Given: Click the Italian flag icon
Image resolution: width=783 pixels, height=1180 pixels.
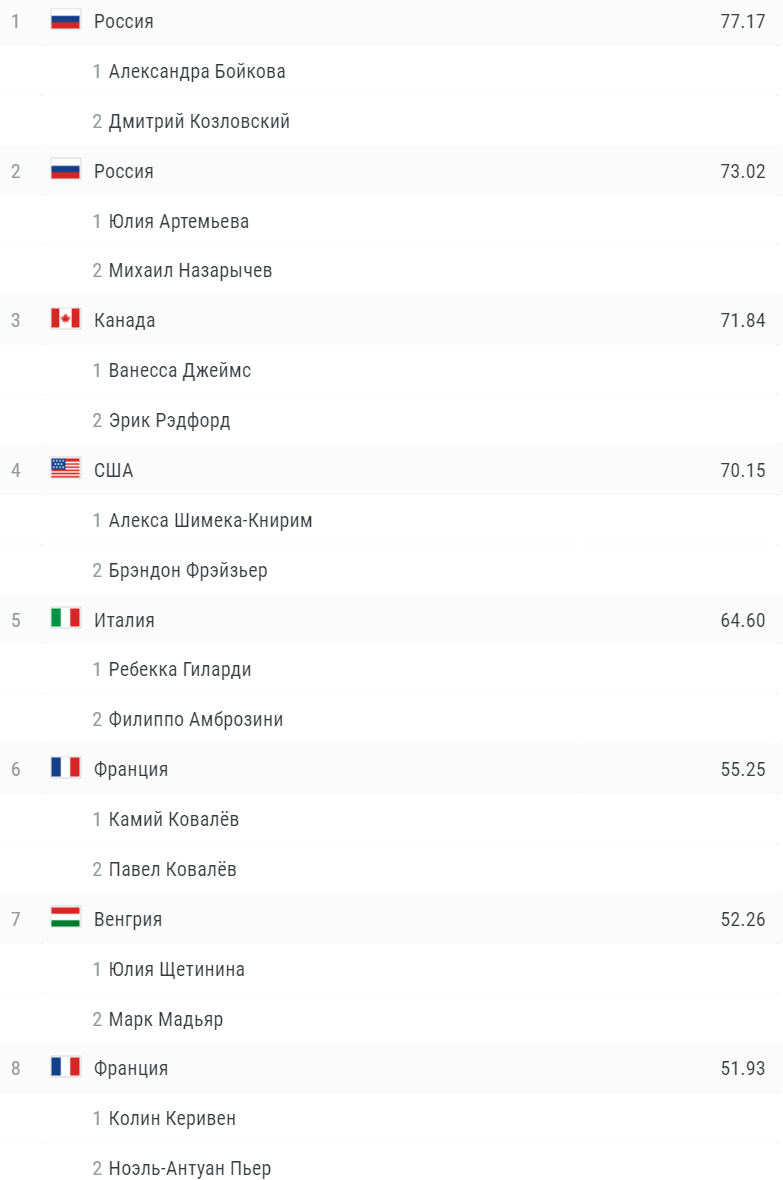Looking at the screenshot, I should click(x=65, y=619).
